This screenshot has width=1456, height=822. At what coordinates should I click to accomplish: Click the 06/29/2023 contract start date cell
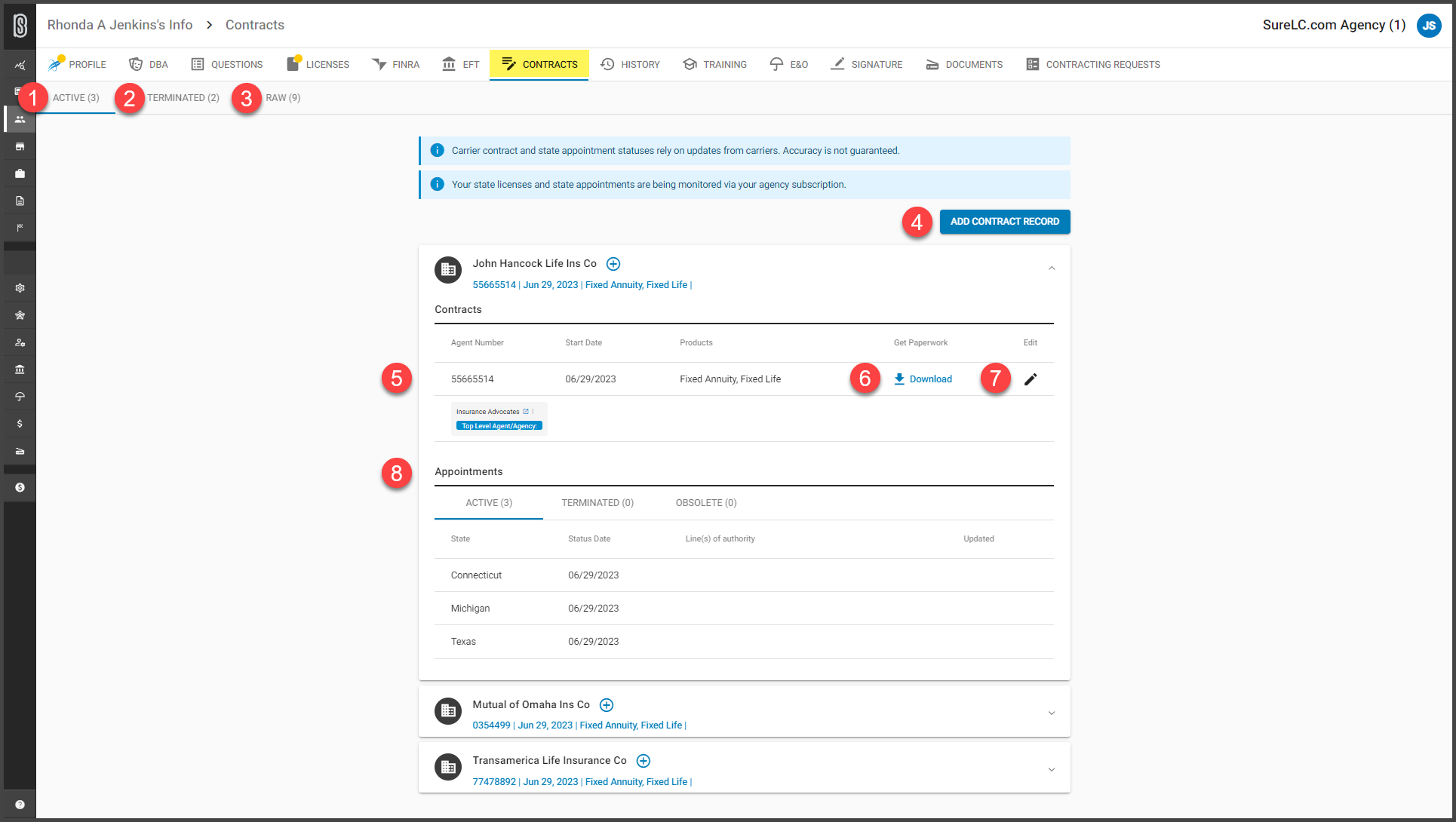(x=591, y=379)
